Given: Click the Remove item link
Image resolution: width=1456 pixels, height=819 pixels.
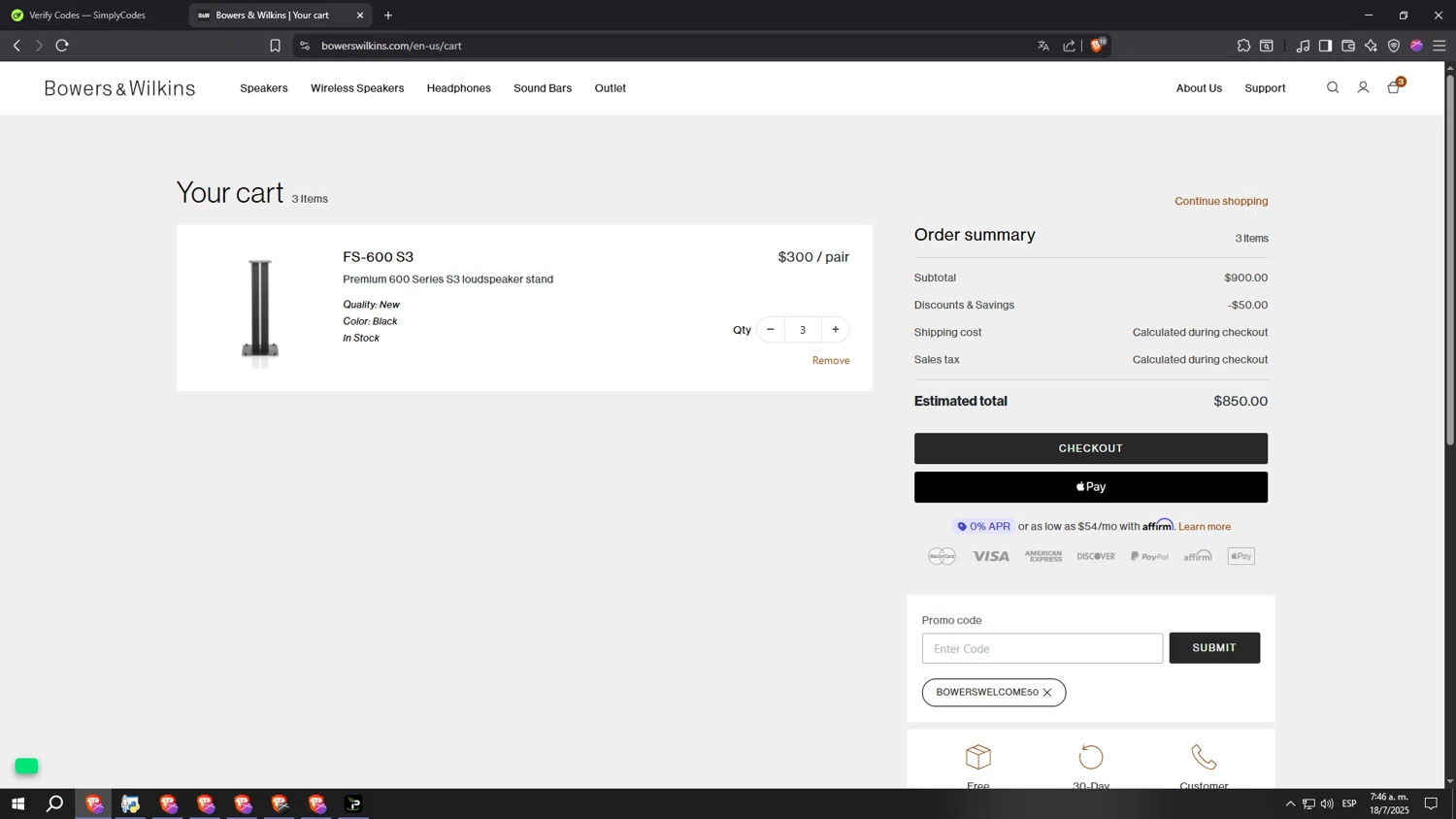Looking at the screenshot, I should pos(831,361).
